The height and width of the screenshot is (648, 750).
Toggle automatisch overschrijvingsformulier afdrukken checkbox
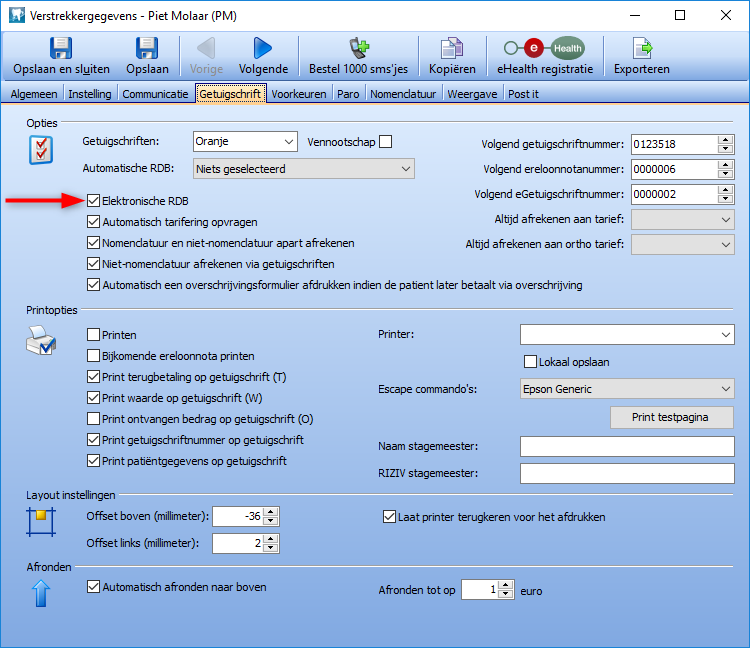pos(94,285)
